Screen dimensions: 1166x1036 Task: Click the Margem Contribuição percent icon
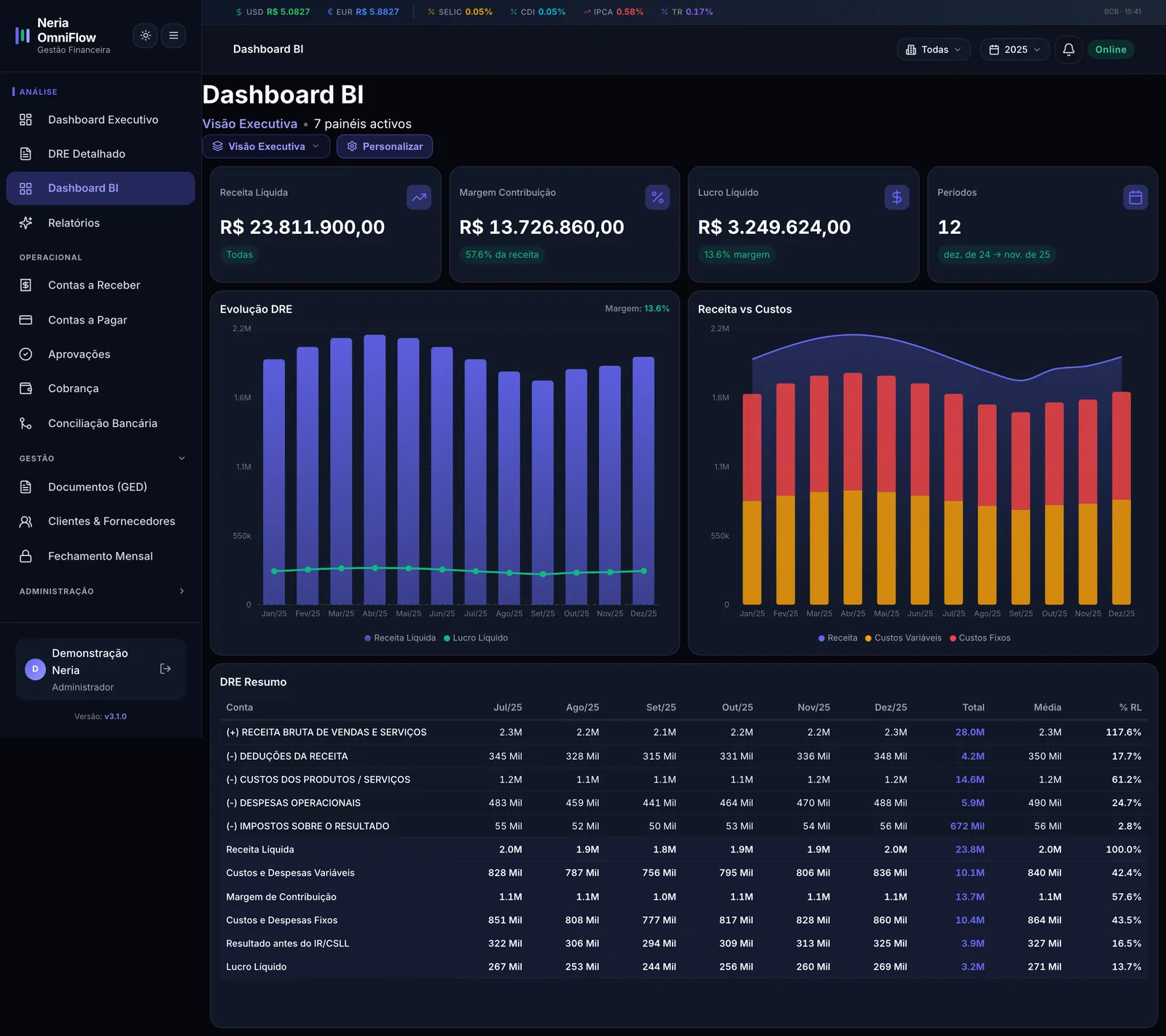[657, 197]
